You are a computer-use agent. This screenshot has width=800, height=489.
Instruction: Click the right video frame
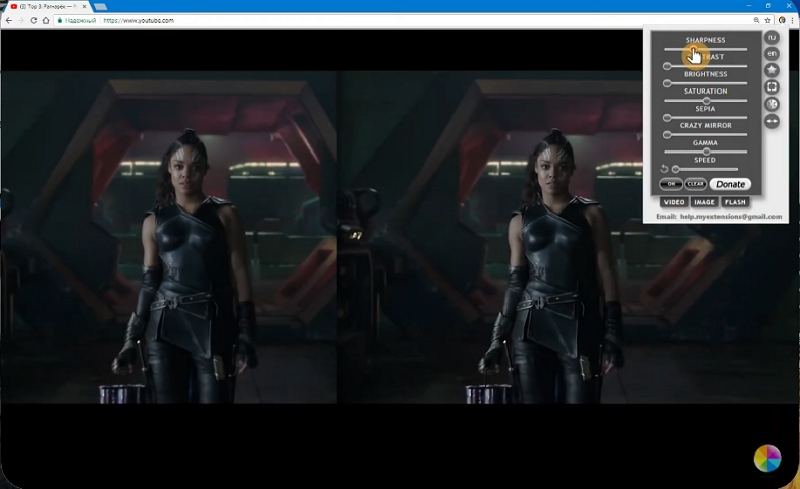568,237
